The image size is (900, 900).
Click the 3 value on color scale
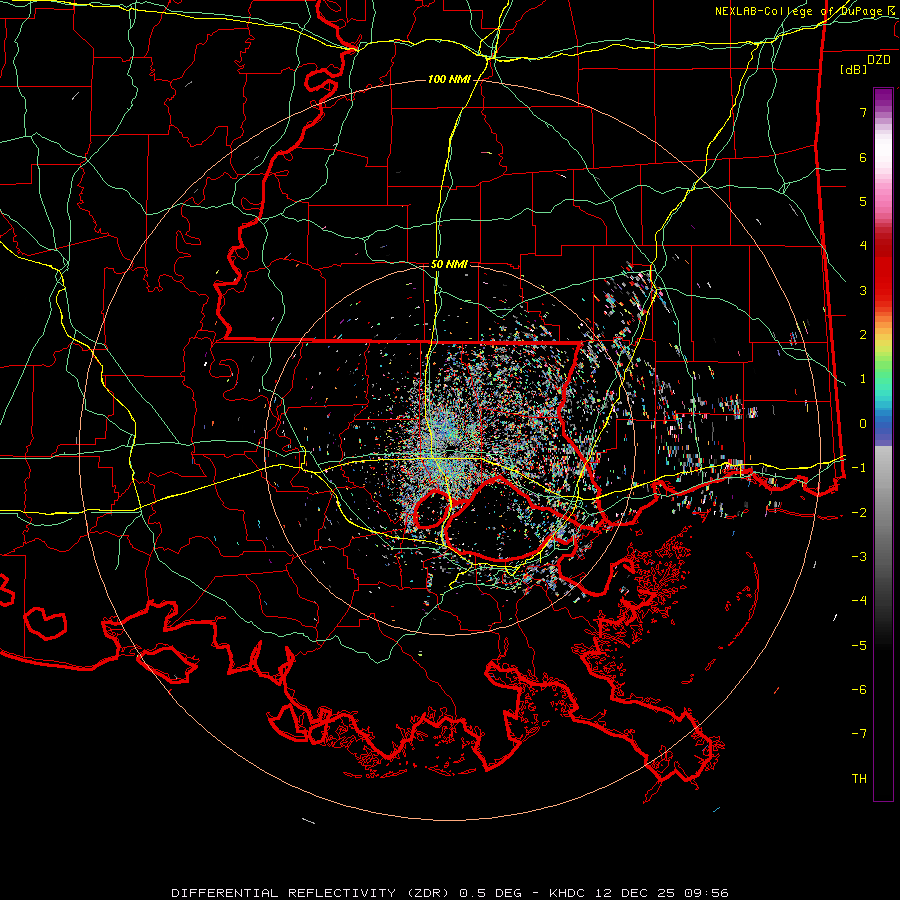(x=863, y=290)
